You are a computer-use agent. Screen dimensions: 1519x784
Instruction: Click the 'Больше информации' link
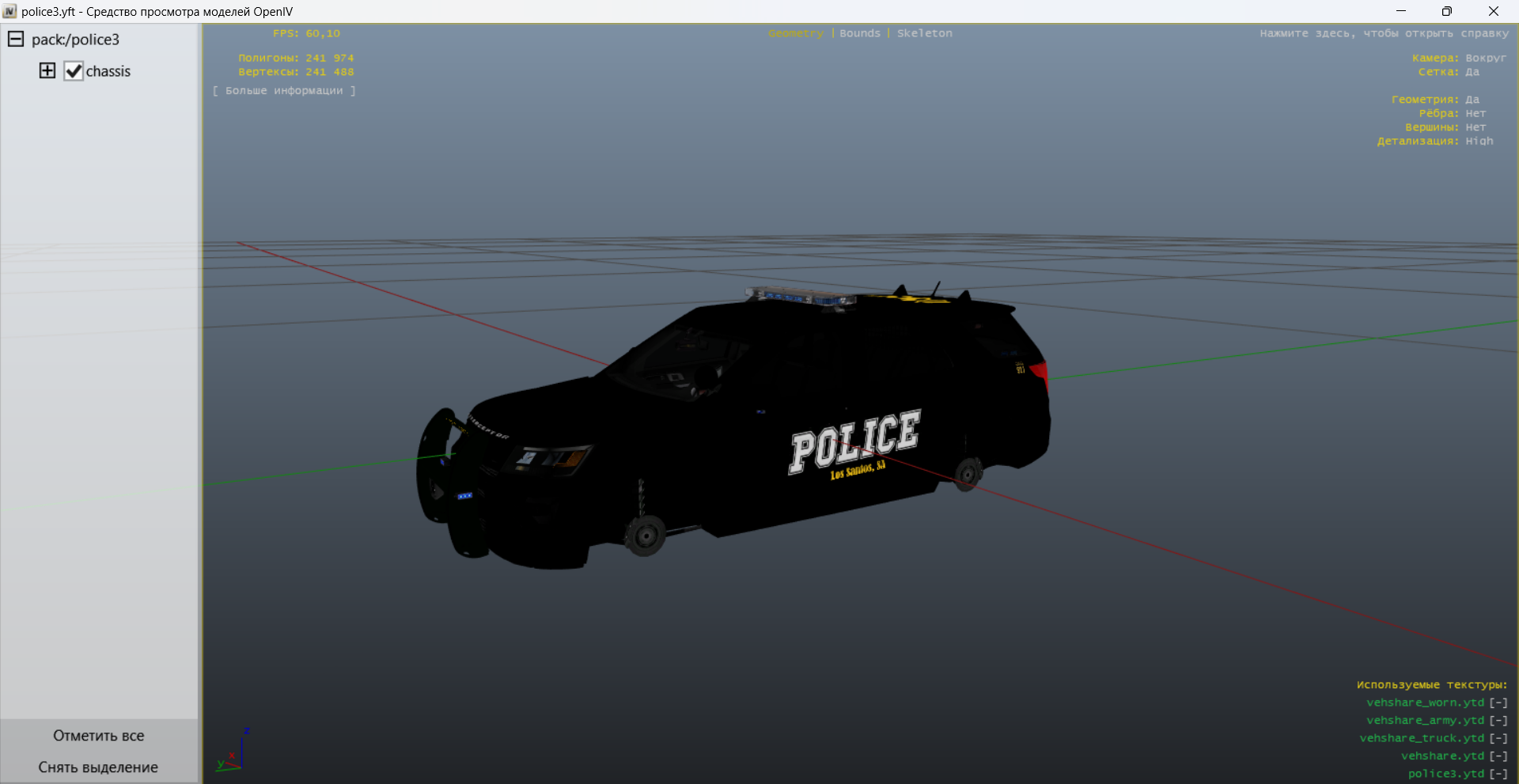tap(284, 91)
